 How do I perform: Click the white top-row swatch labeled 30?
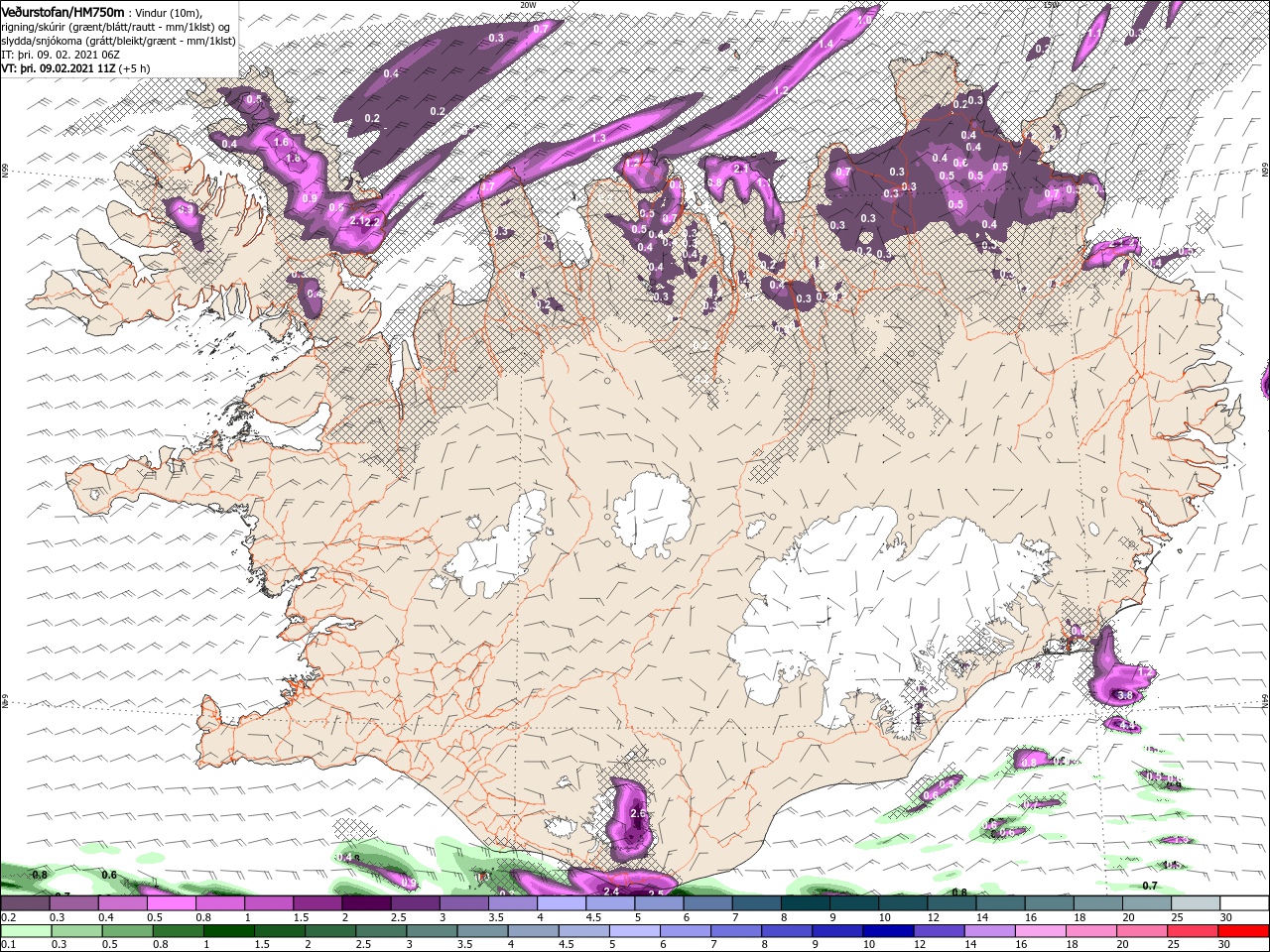1245,903
